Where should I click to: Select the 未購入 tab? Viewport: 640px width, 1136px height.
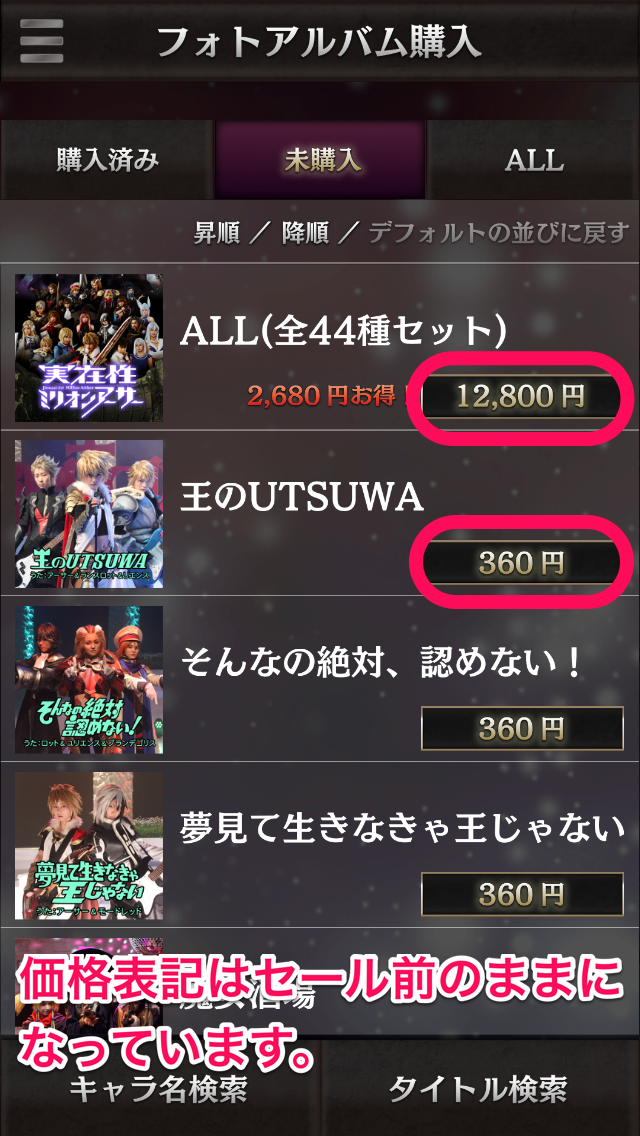tap(320, 160)
